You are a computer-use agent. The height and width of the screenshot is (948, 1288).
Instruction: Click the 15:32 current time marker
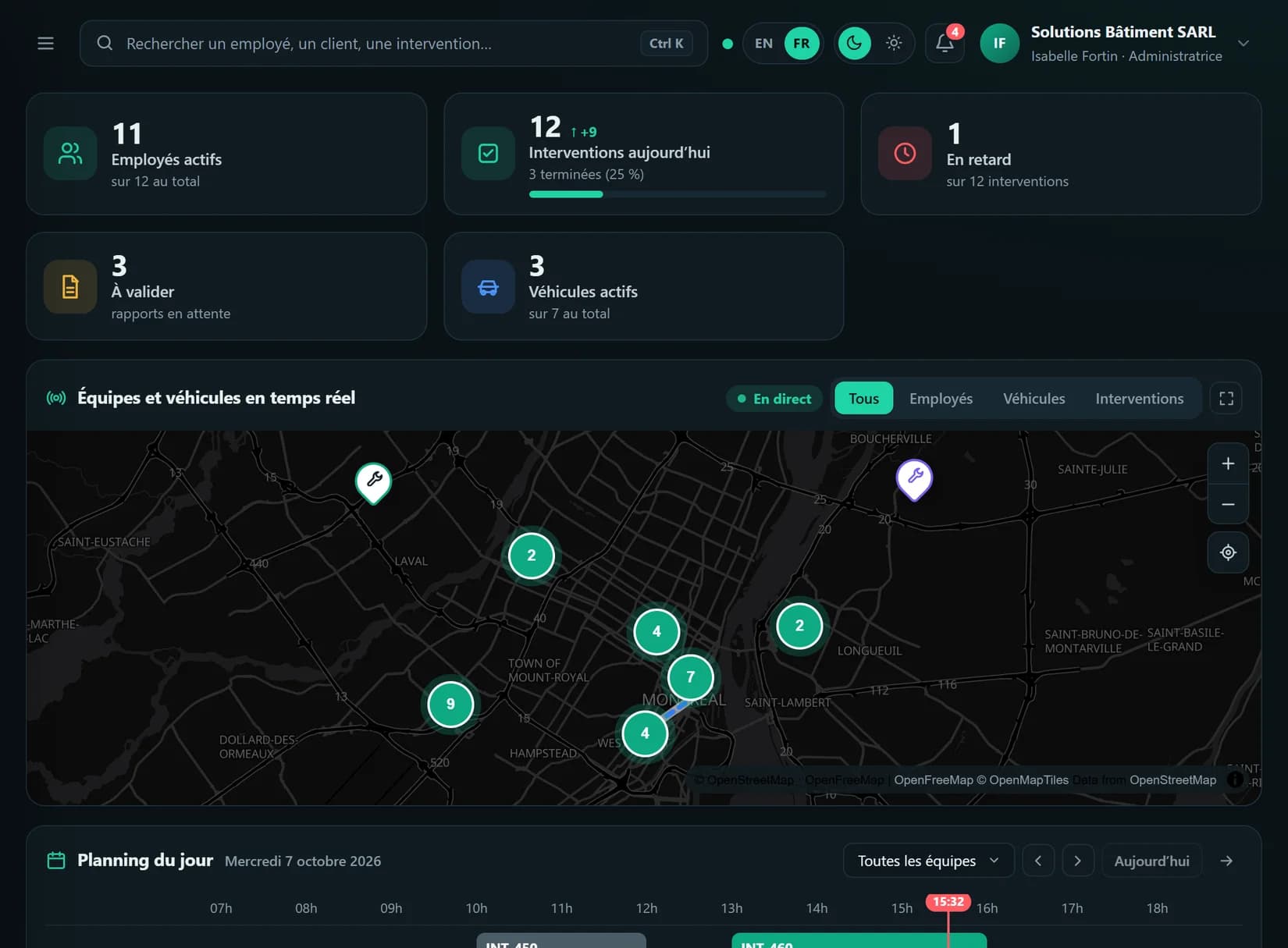tap(948, 902)
